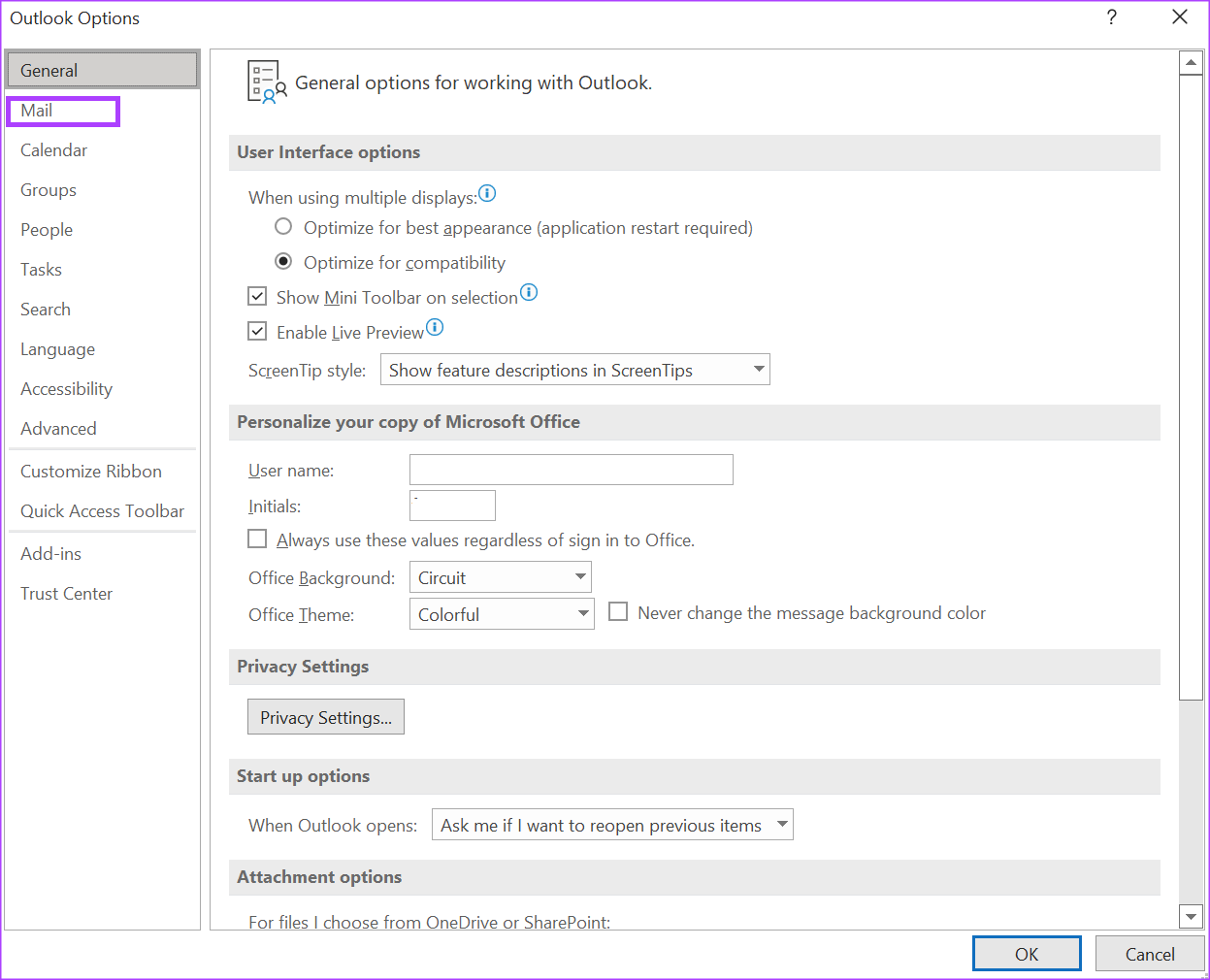Click scroll up arrow in options pane

[x=1191, y=64]
